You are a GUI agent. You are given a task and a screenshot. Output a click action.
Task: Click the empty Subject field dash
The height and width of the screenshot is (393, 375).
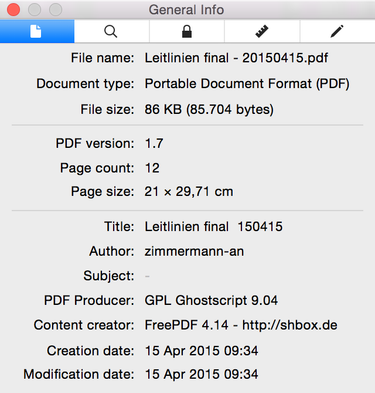(x=147, y=276)
